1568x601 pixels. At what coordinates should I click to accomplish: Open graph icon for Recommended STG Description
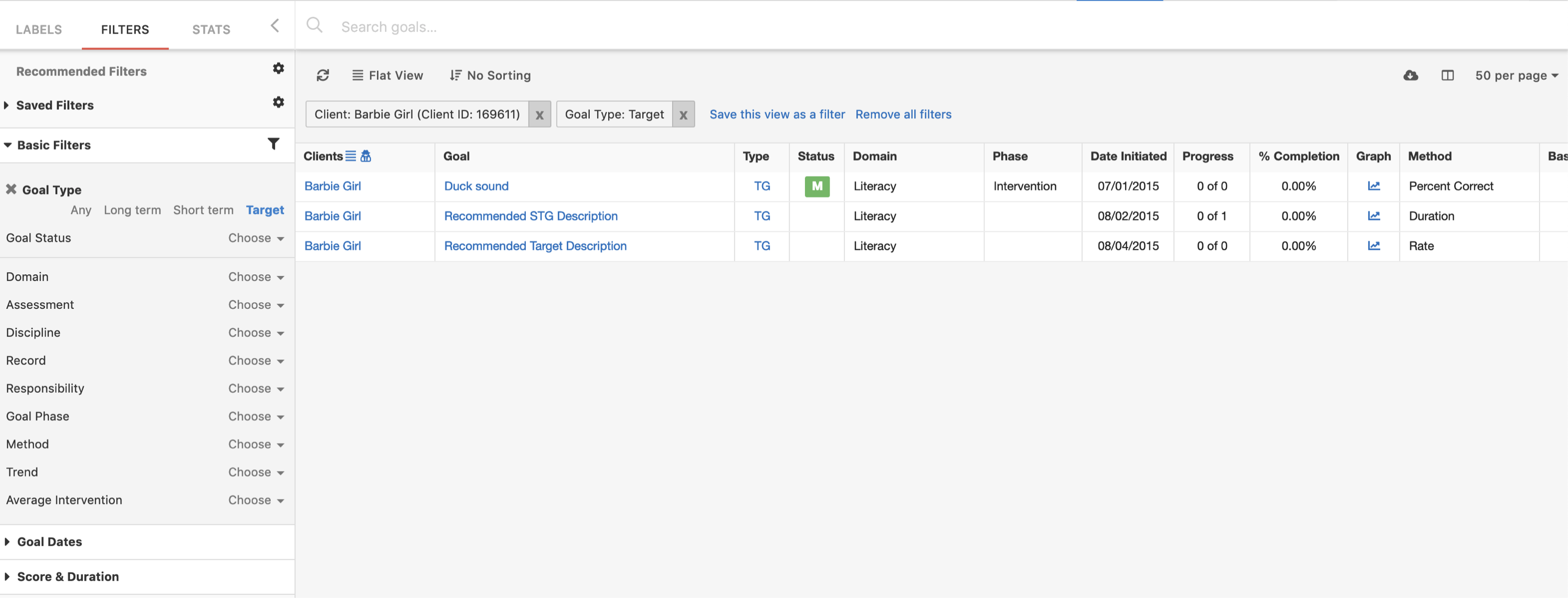(x=1373, y=216)
